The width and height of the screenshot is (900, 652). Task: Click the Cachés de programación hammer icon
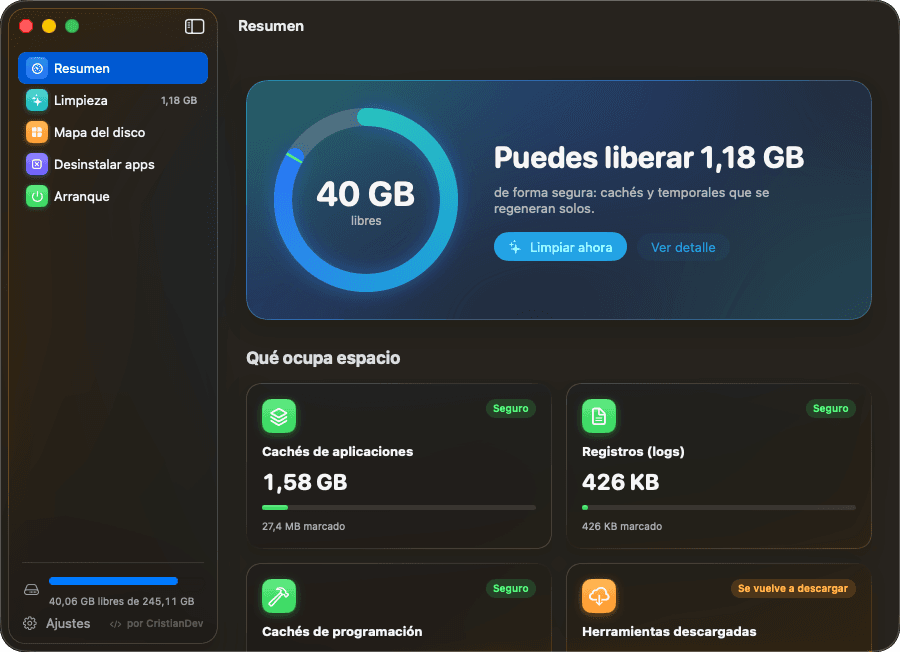point(279,596)
